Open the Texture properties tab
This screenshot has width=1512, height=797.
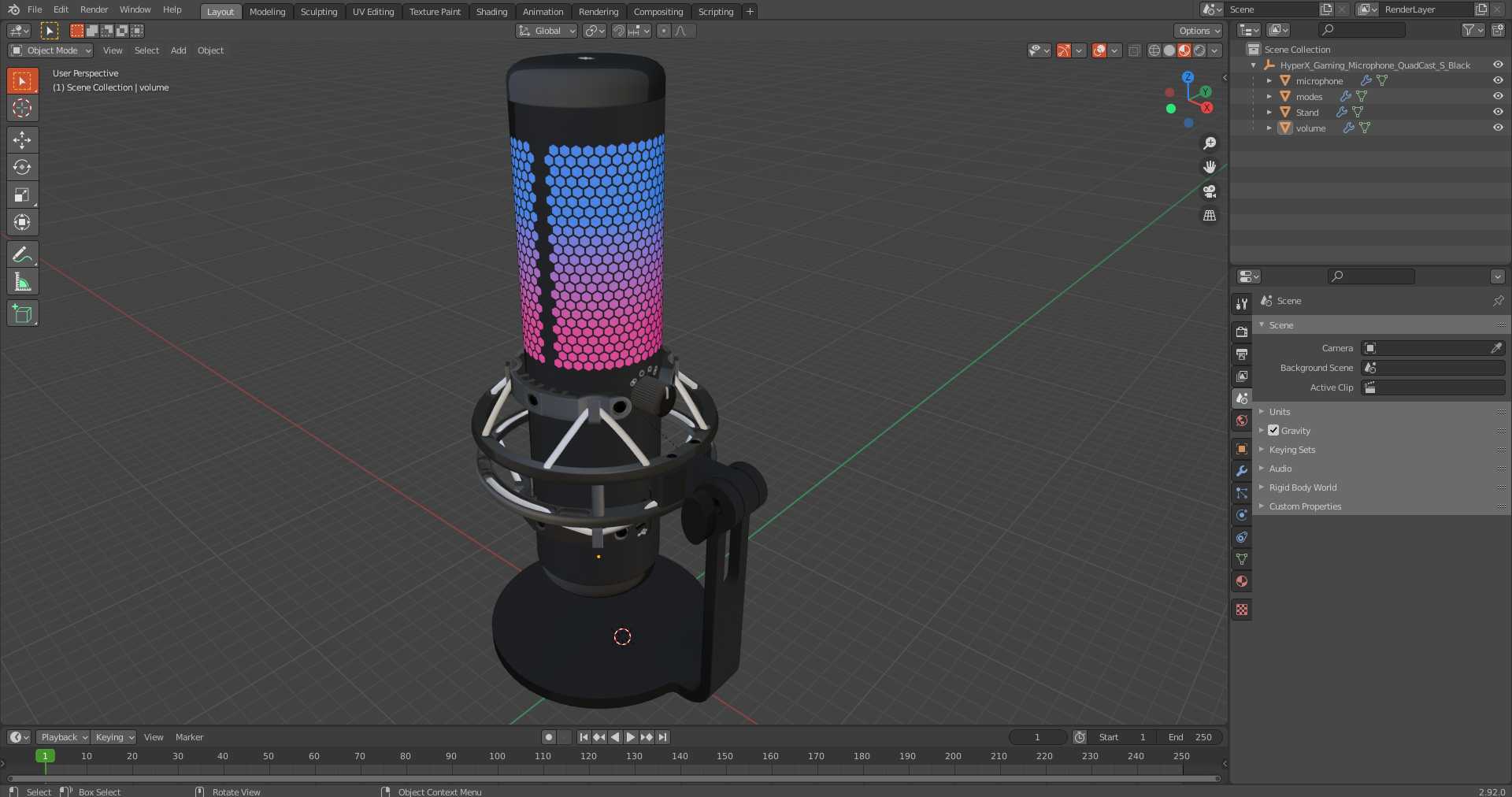[x=1242, y=610]
